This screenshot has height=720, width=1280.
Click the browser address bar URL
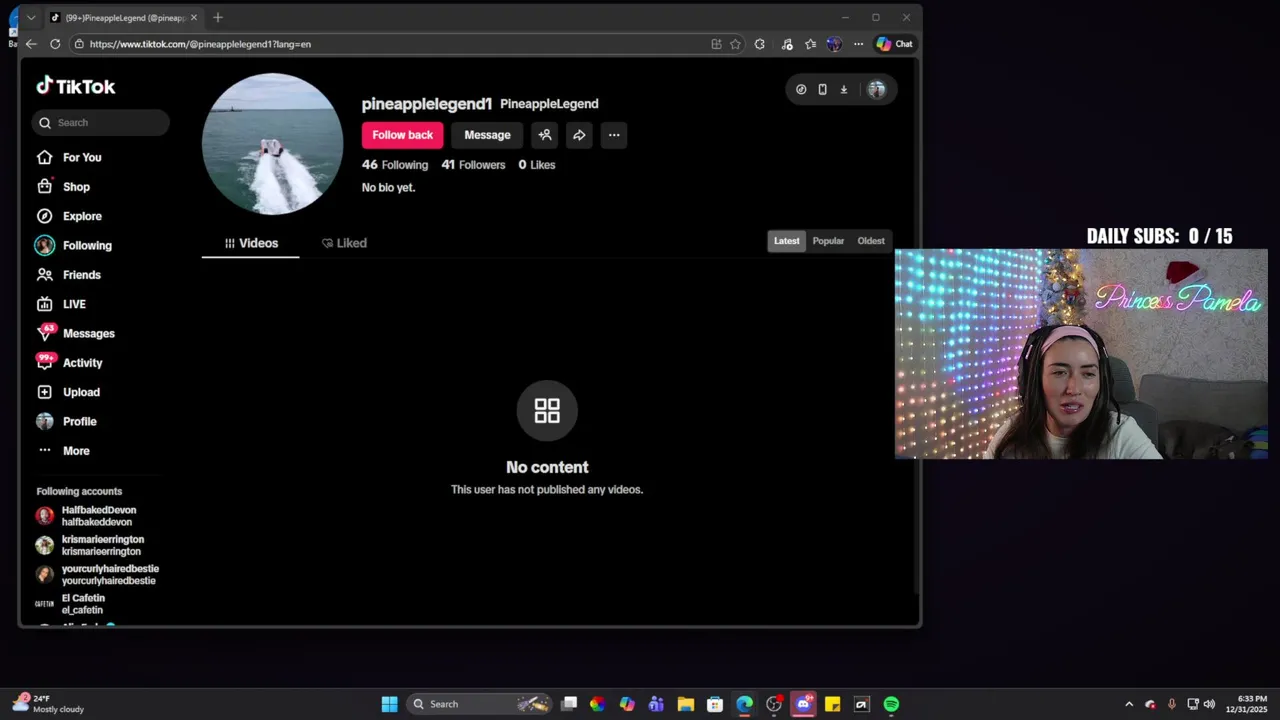pos(200,44)
